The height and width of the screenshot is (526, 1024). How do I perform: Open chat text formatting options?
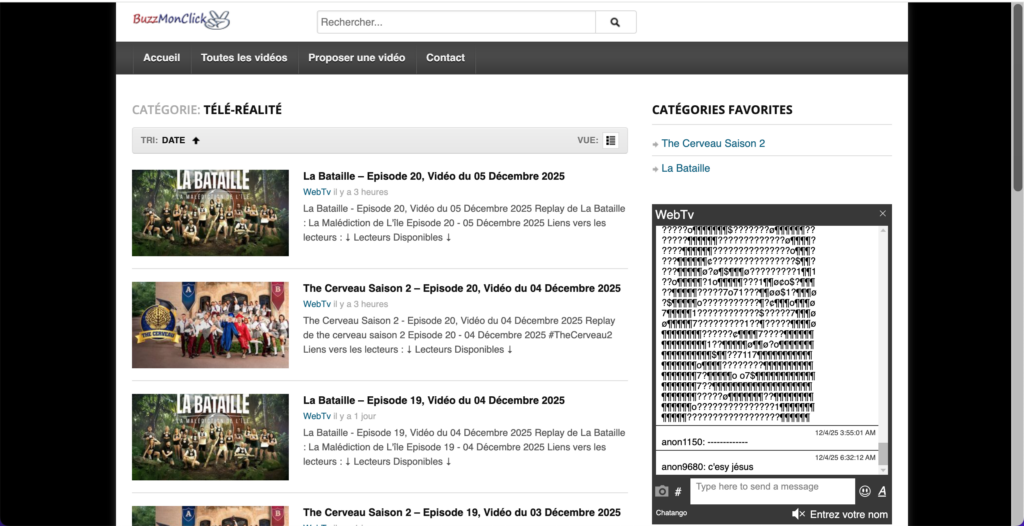pos(882,491)
